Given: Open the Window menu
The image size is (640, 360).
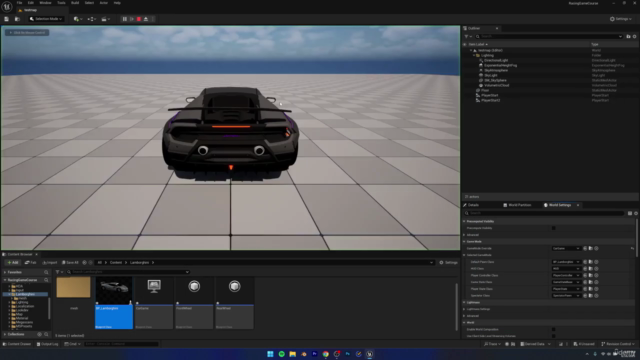Looking at the screenshot, I should click(45, 3).
